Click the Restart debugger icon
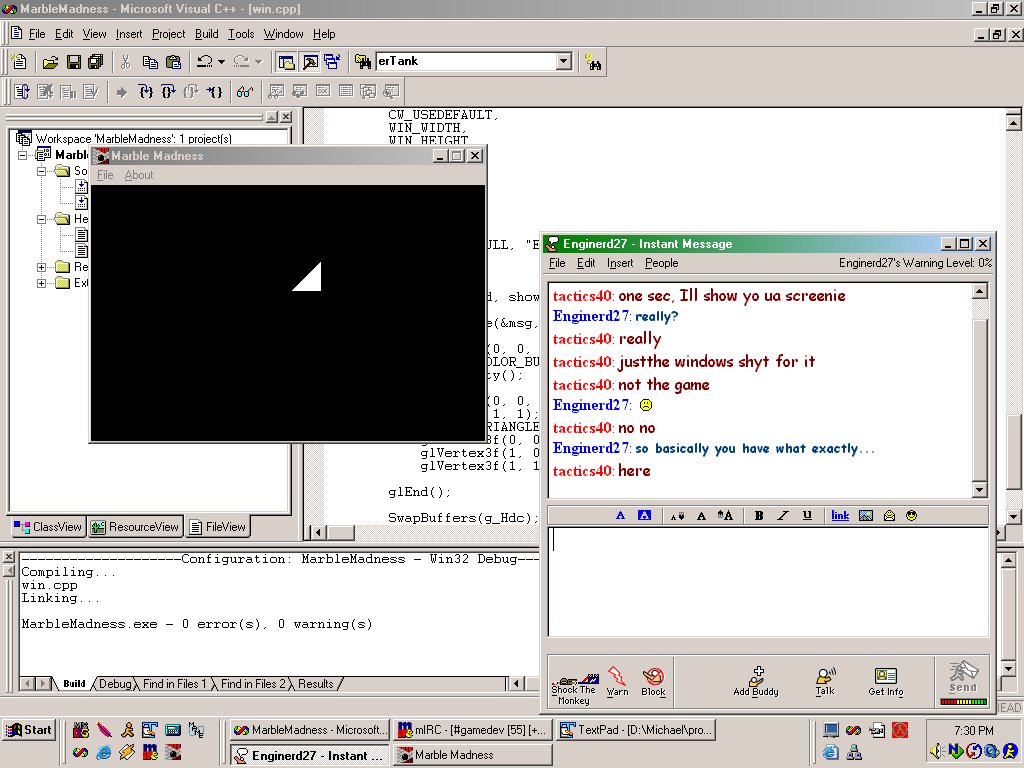Image resolution: width=1024 pixels, height=768 pixels. pyautogui.click(x=22, y=91)
